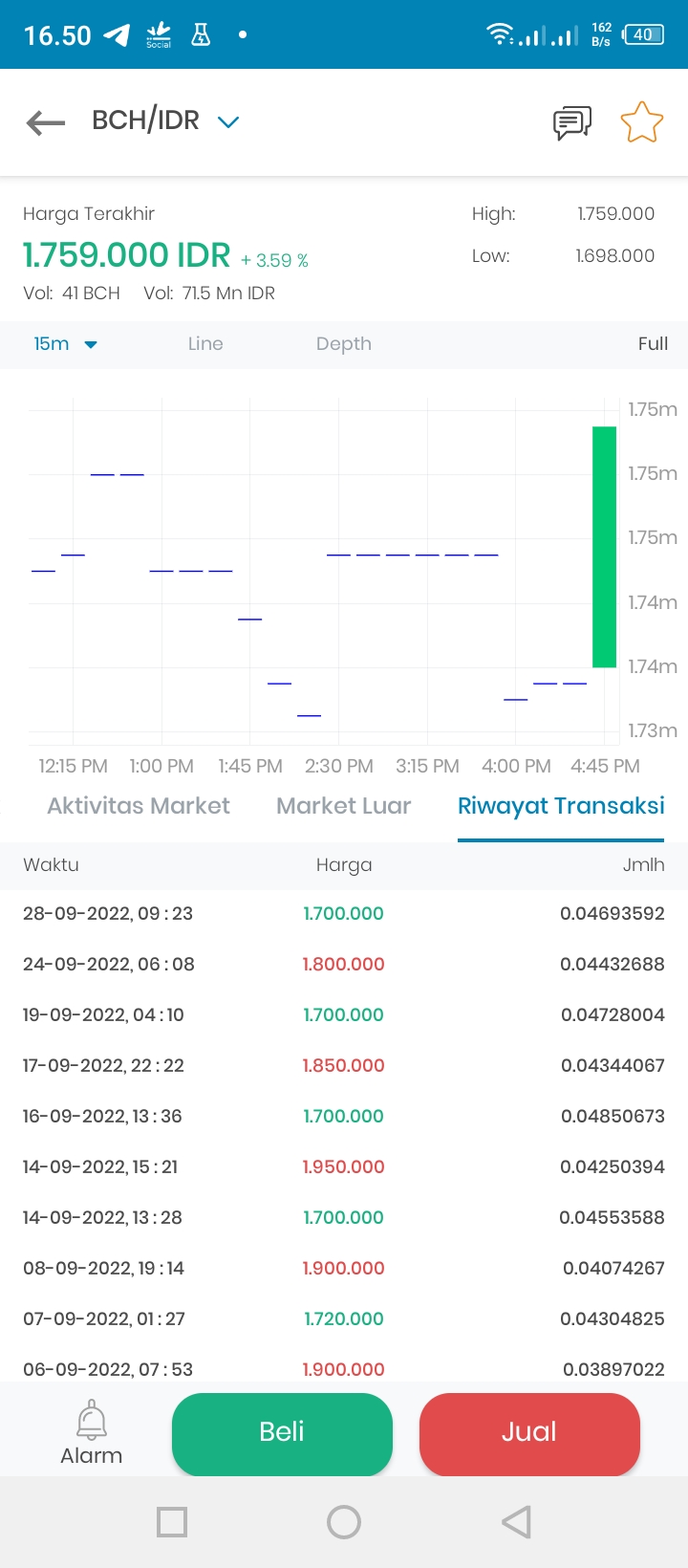Tap the green Beli button
The height and width of the screenshot is (1568, 688).
(282, 1432)
